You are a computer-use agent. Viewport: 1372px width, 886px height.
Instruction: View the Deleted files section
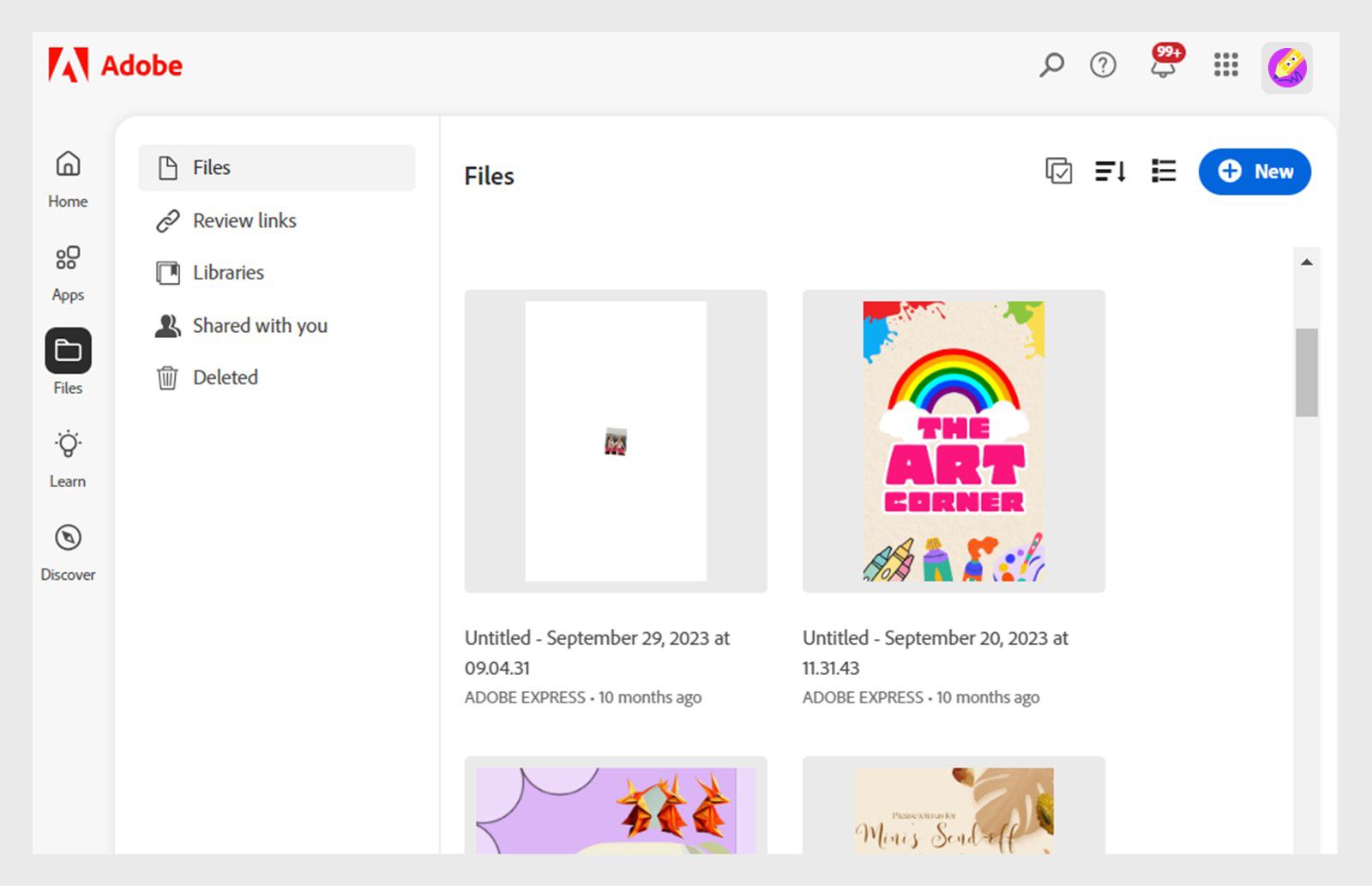click(225, 377)
